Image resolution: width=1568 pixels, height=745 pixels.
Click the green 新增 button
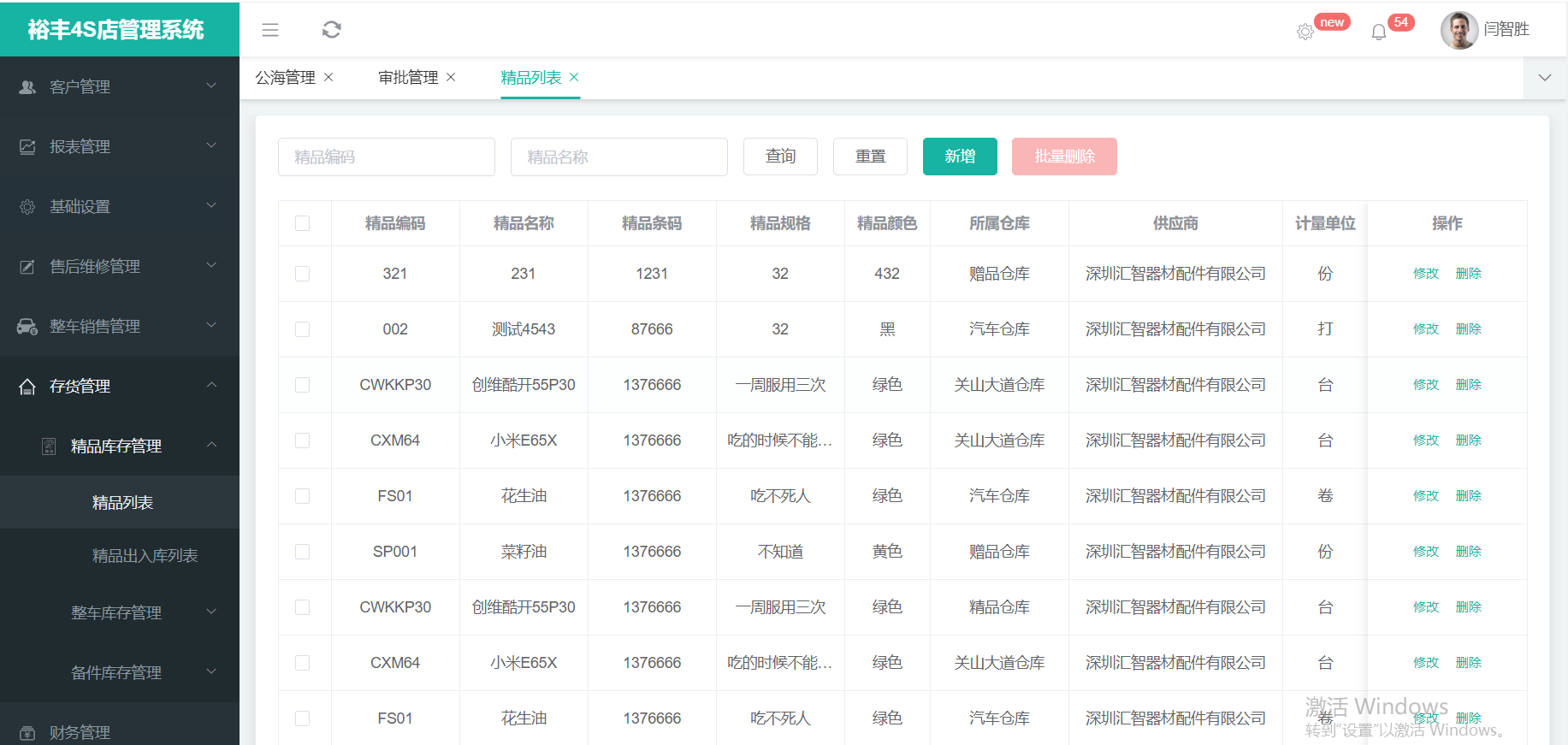[959, 157]
